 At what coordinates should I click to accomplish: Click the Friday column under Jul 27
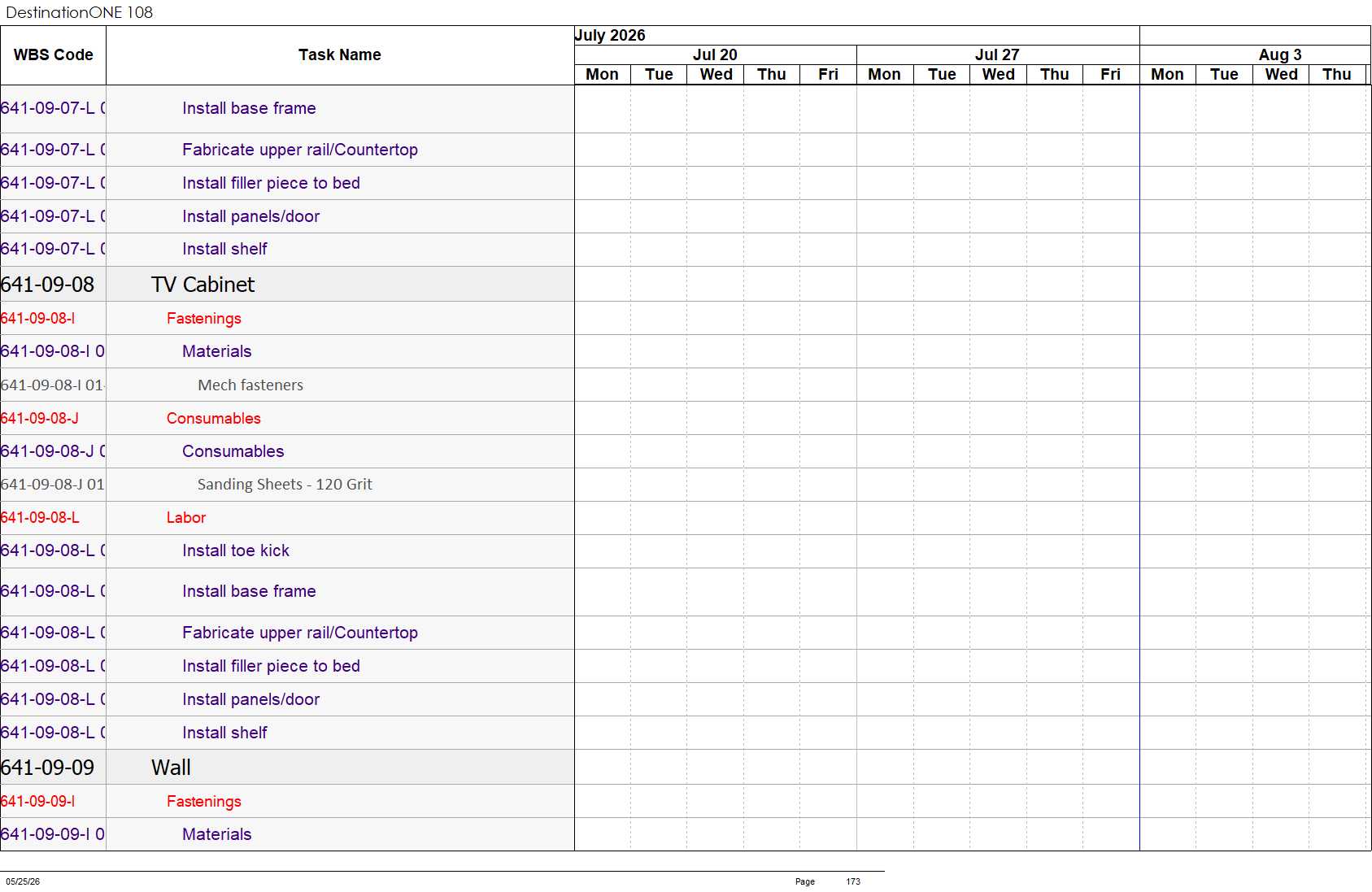click(1111, 75)
